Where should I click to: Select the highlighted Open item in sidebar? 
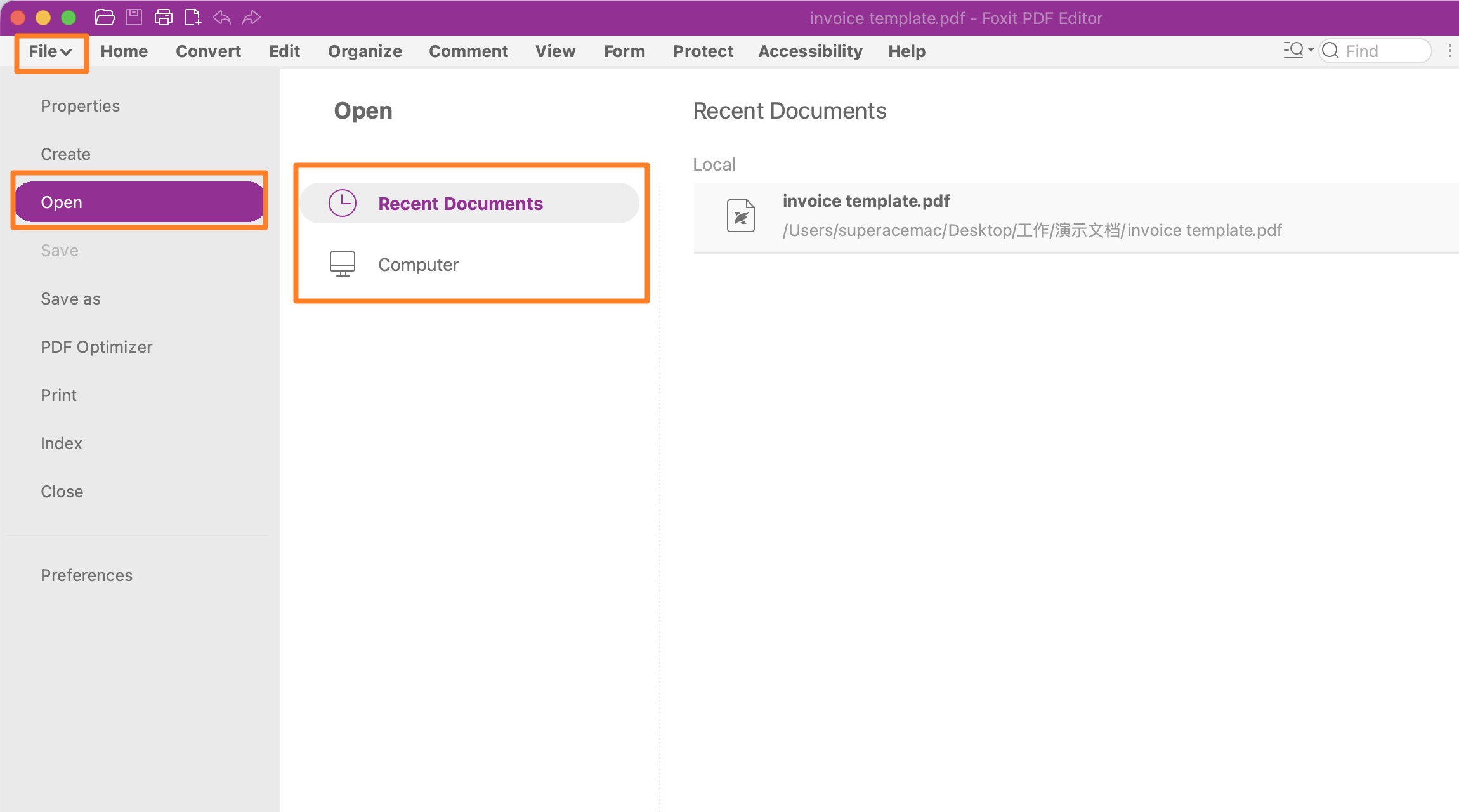tap(139, 202)
